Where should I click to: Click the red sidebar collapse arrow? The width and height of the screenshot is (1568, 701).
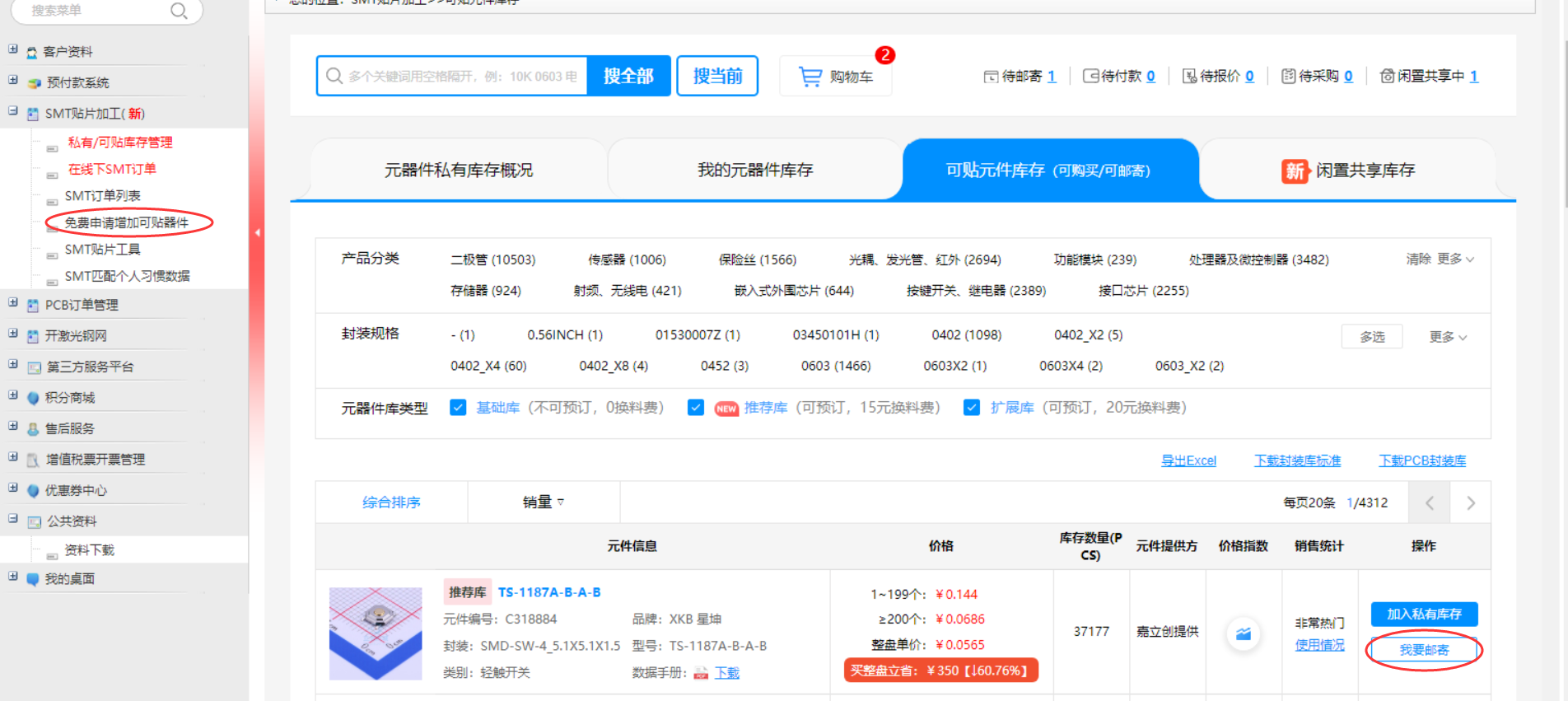click(257, 233)
